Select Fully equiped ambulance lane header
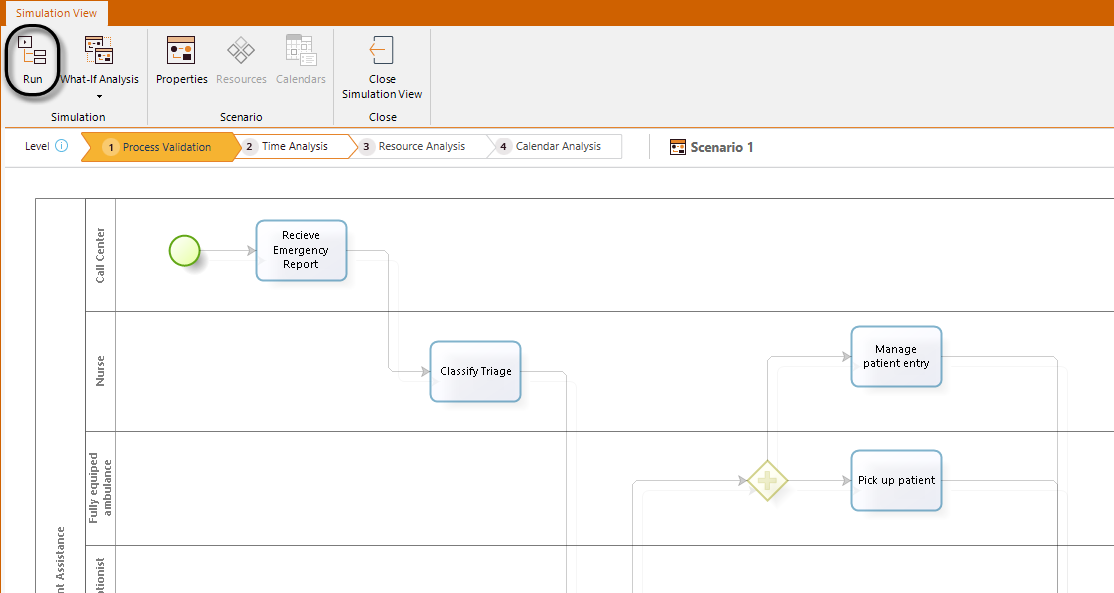 tap(100, 489)
